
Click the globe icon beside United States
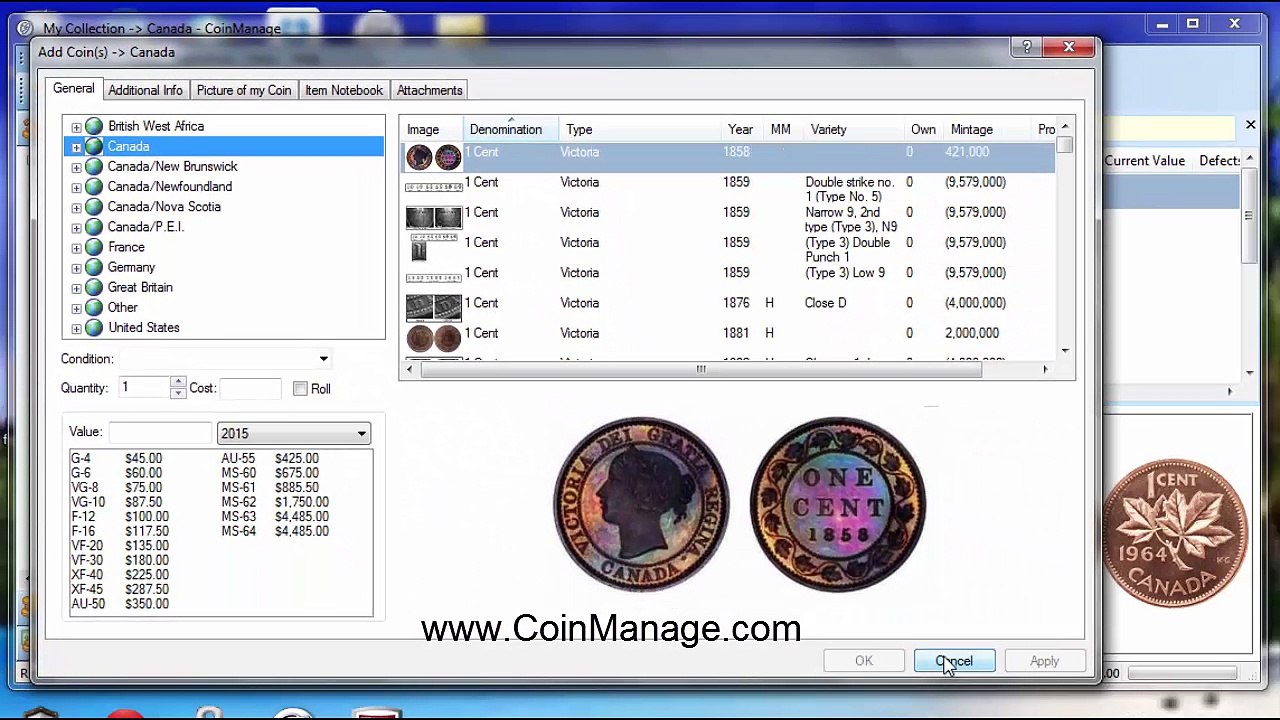click(94, 327)
